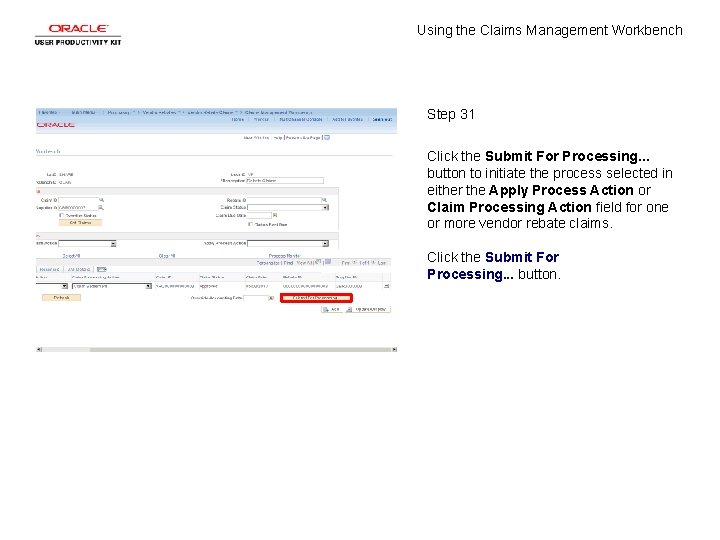Click the detail icon at the end of the claim row

[387, 286]
